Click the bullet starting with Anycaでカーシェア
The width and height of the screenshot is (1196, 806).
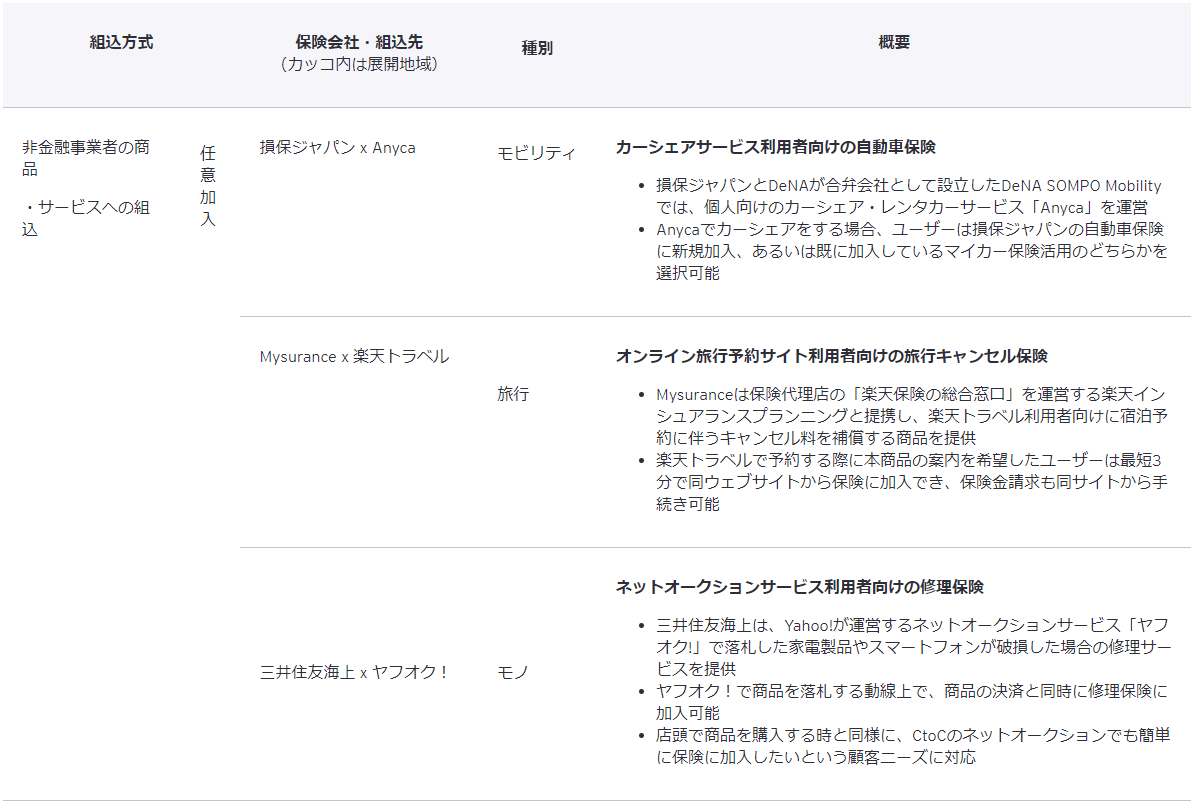pos(910,251)
